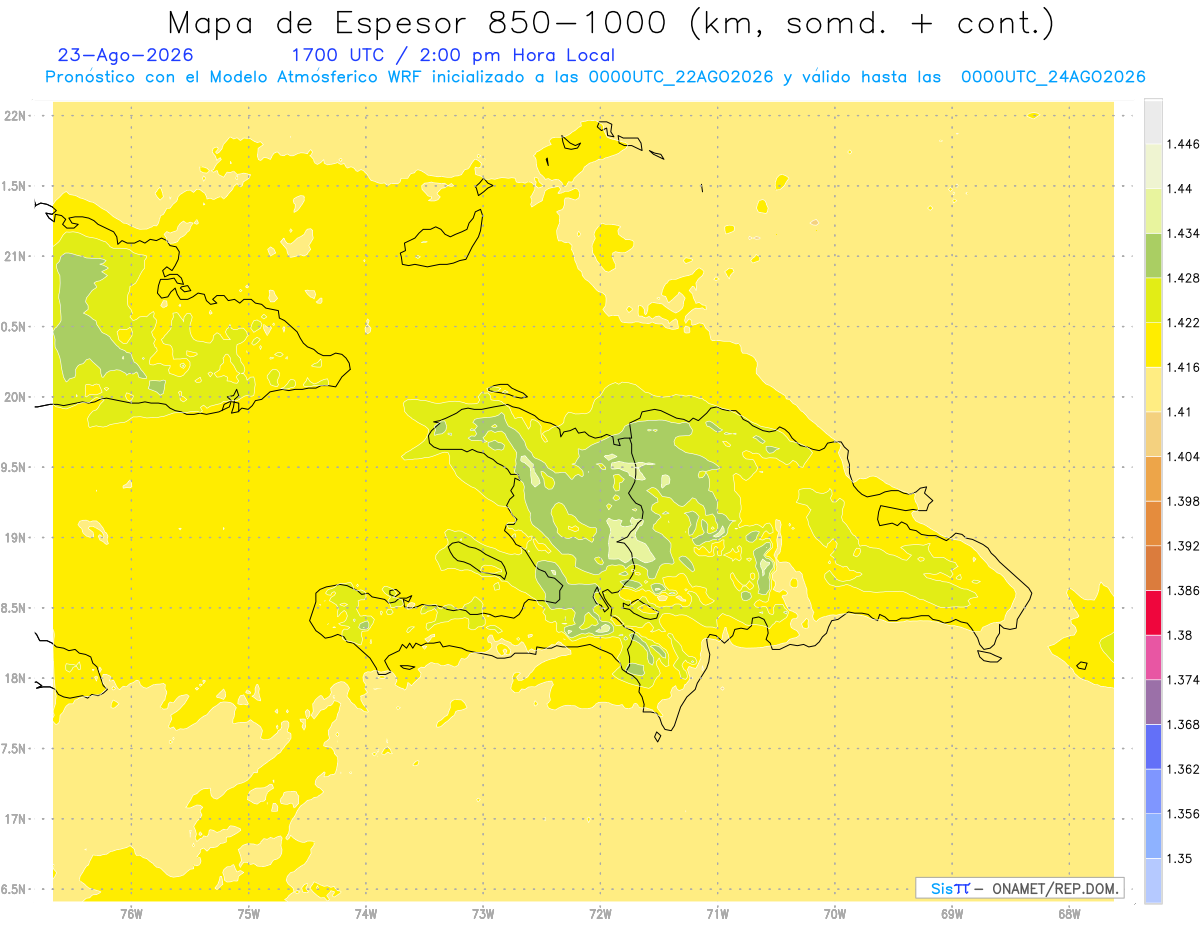Pick the green legend band between 1.428 and 1.434

tap(1153, 255)
